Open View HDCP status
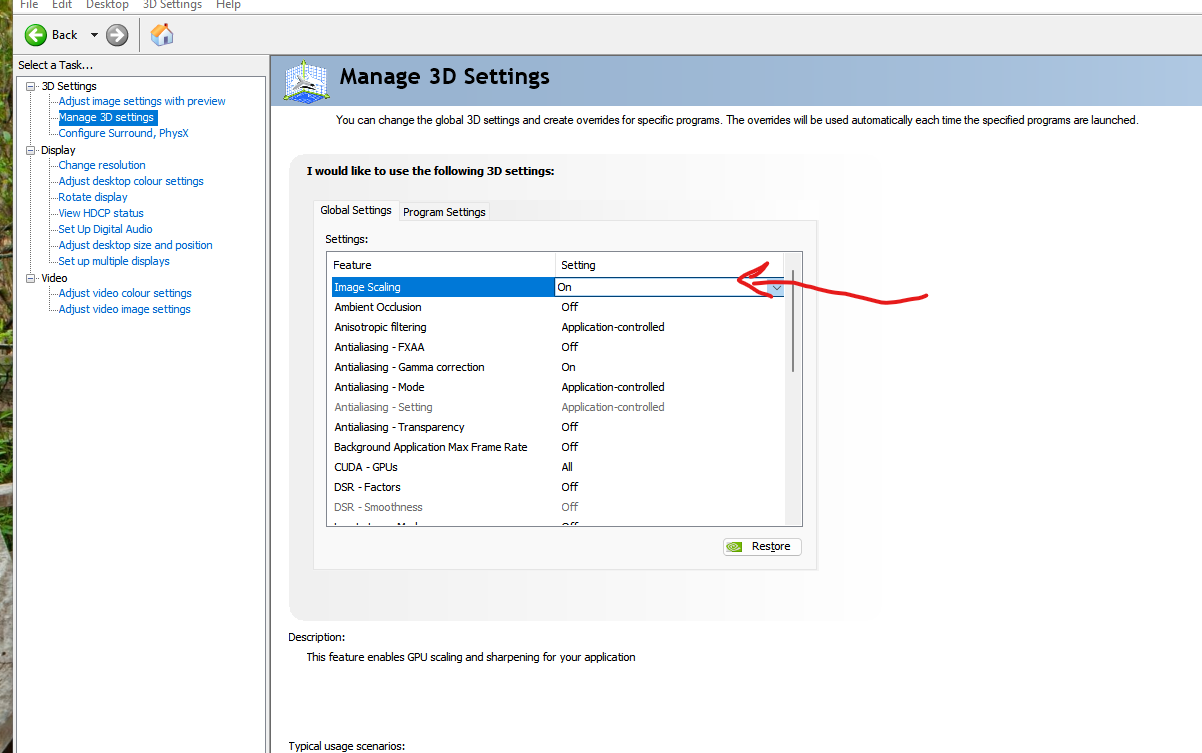The height and width of the screenshot is (753, 1202). point(101,213)
